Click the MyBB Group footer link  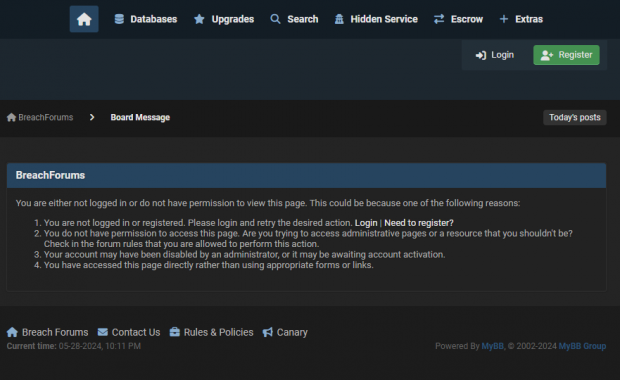[x=582, y=346]
